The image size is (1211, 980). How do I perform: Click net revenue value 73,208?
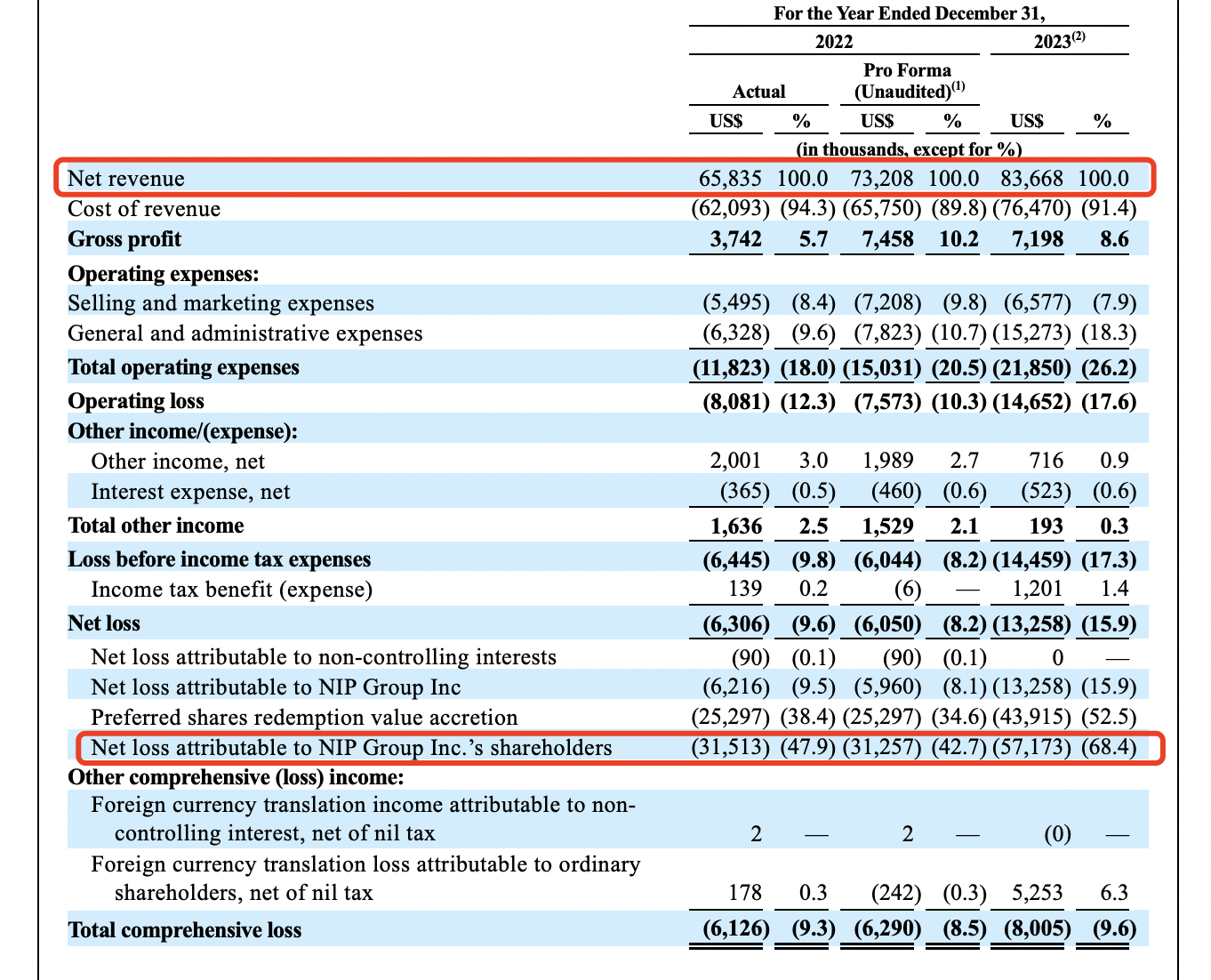tap(882, 179)
